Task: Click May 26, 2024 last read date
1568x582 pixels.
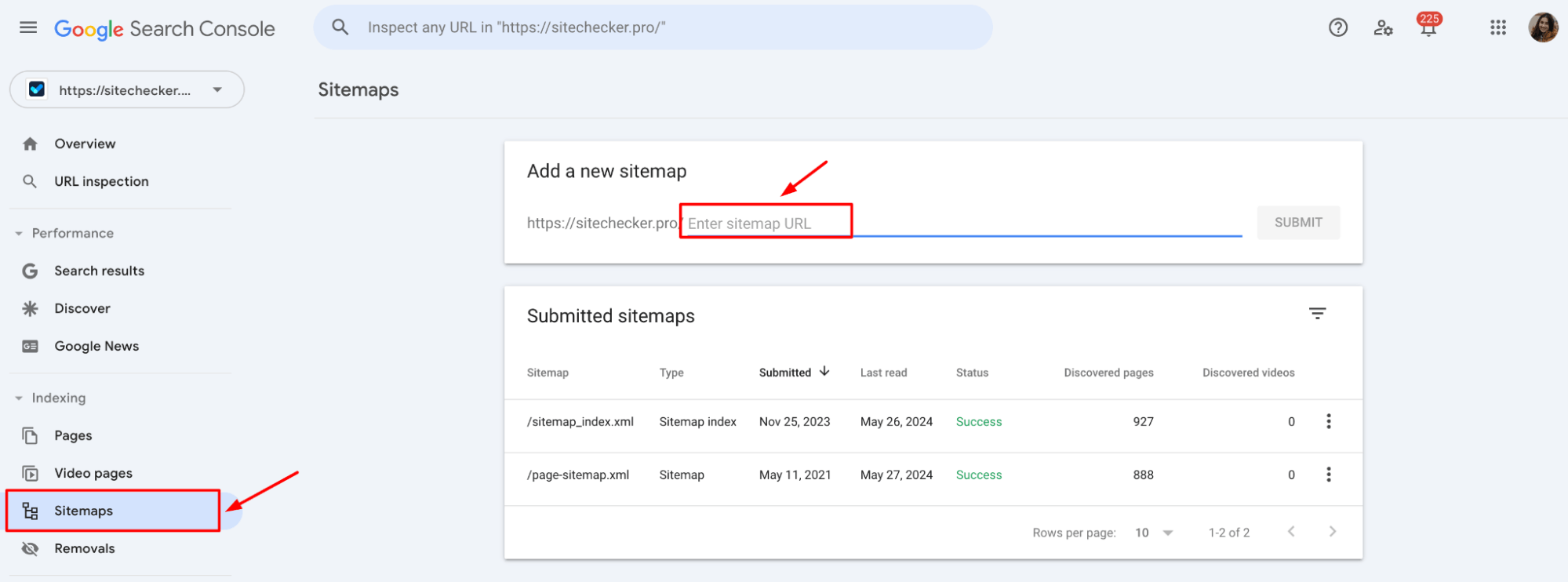Action: [x=897, y=422]
